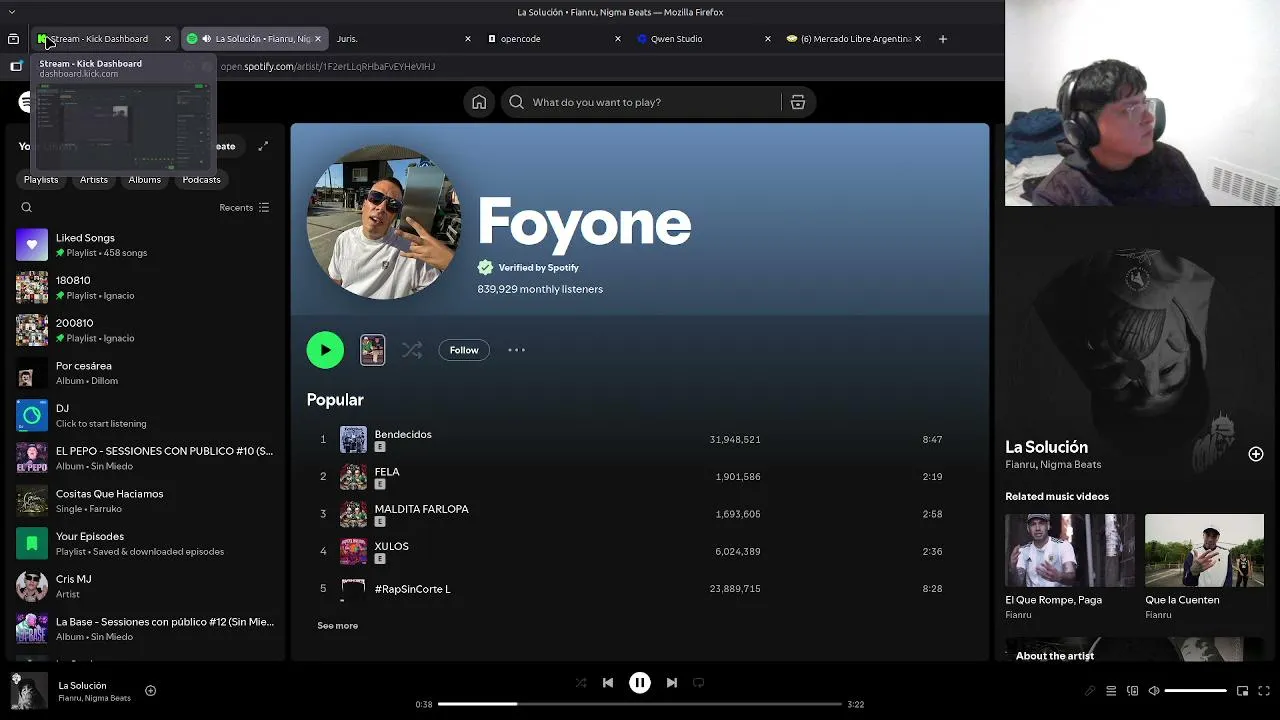The width and height of the screenshot is (1280, 720).
Task: Expand Your Library with the arrows icon
Action: point(263,146)
